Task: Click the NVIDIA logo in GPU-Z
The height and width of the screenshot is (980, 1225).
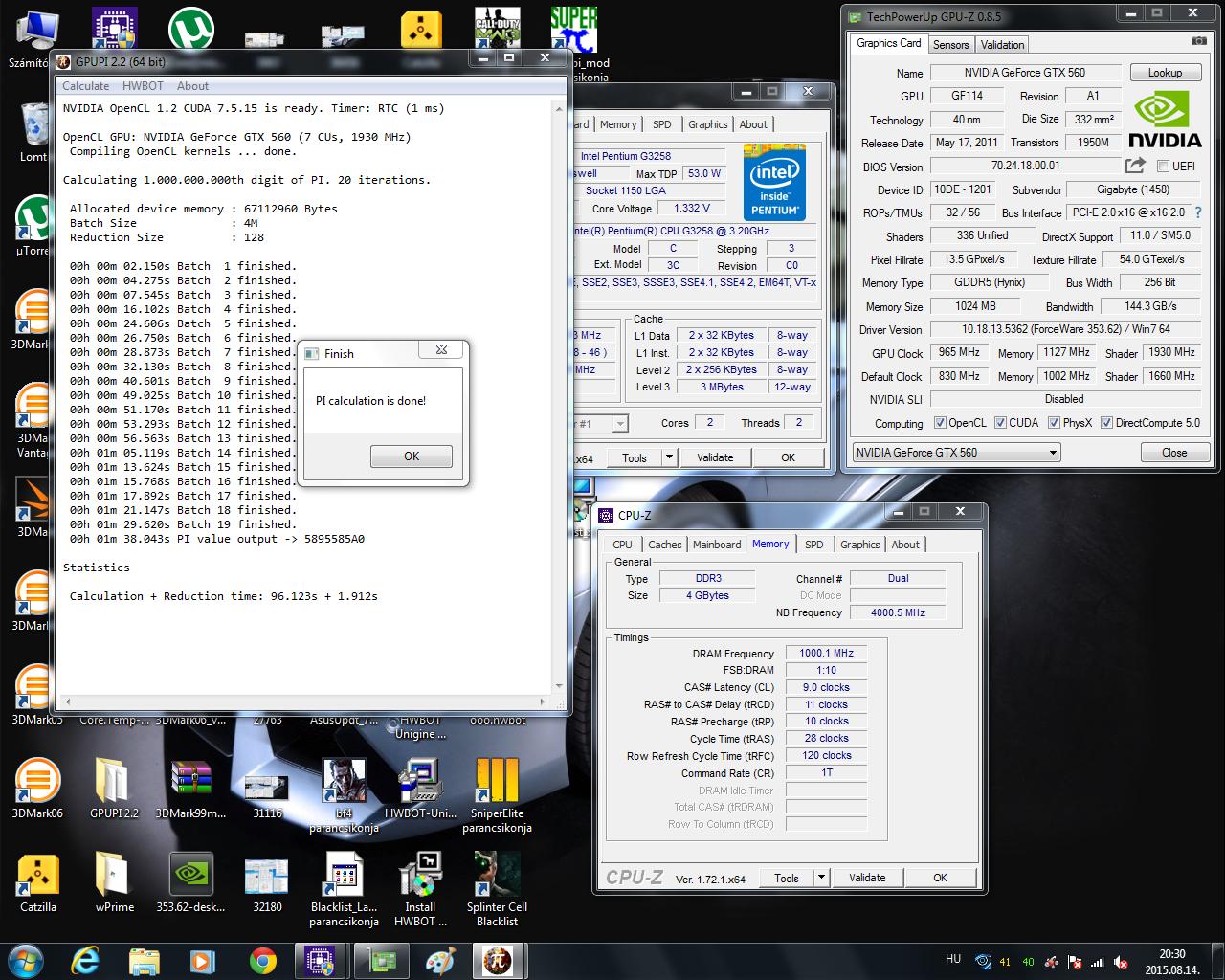Action: pos(1164,120)
